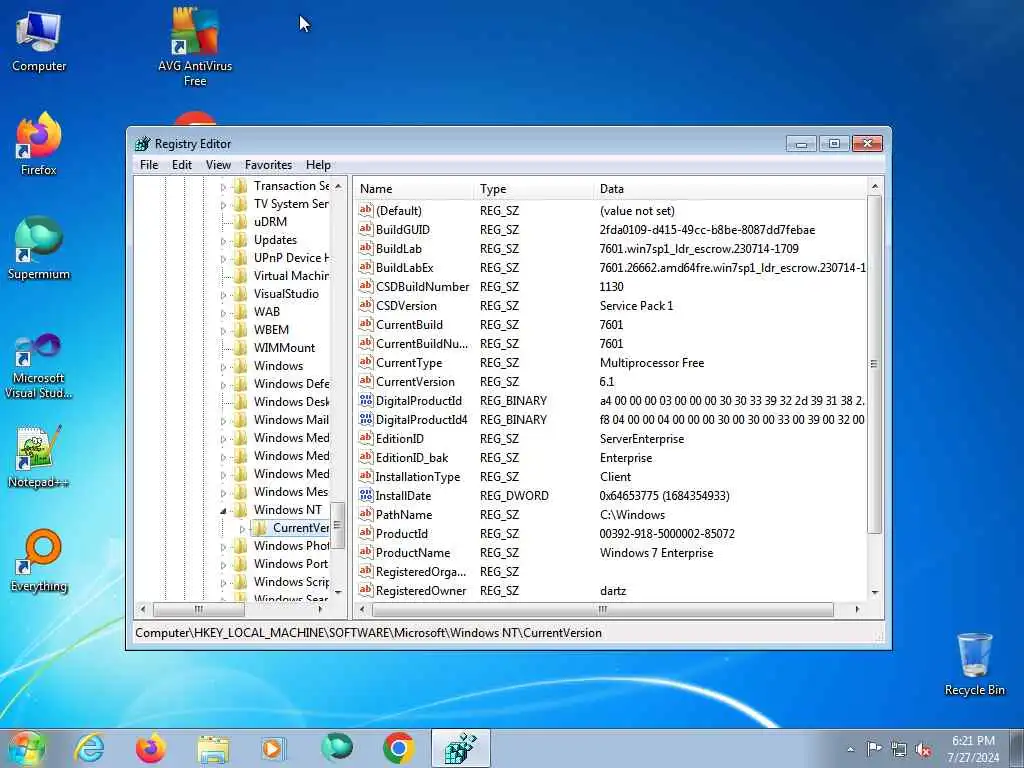Expand the Transaction Server tree node
This screenshot has width=1024, height=768.
[223, 187]
